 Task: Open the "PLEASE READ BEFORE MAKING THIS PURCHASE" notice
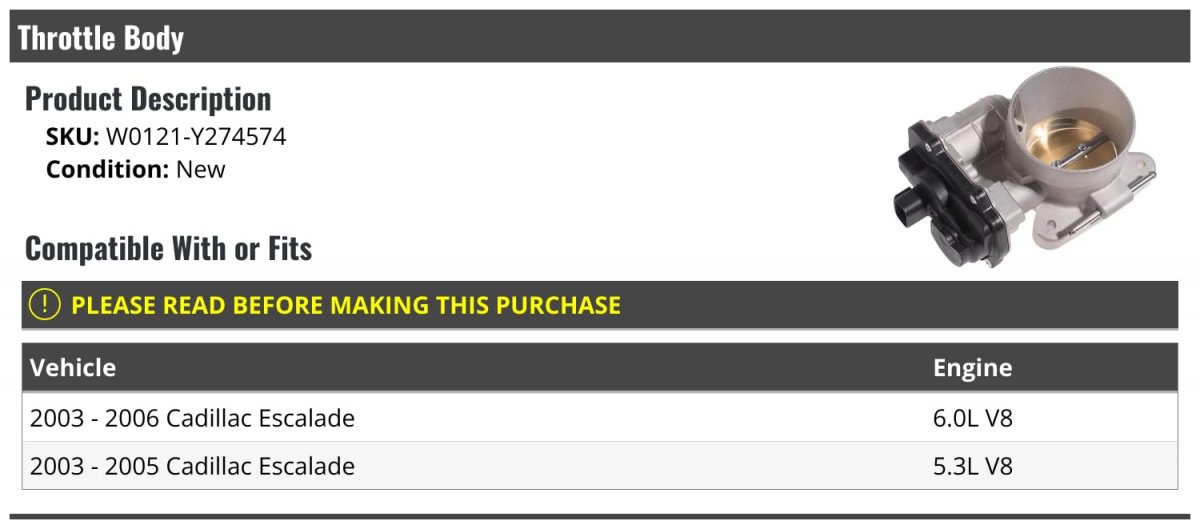[x=346, y=304]
